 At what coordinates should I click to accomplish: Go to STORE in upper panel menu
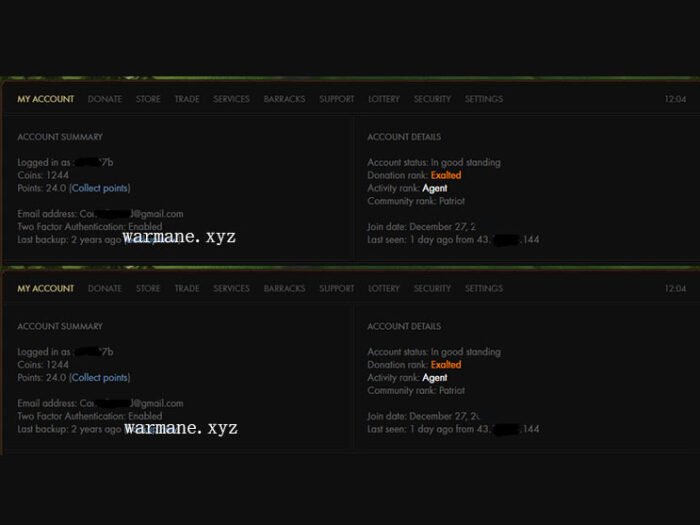pyautogui.click(x=148, y=99)
